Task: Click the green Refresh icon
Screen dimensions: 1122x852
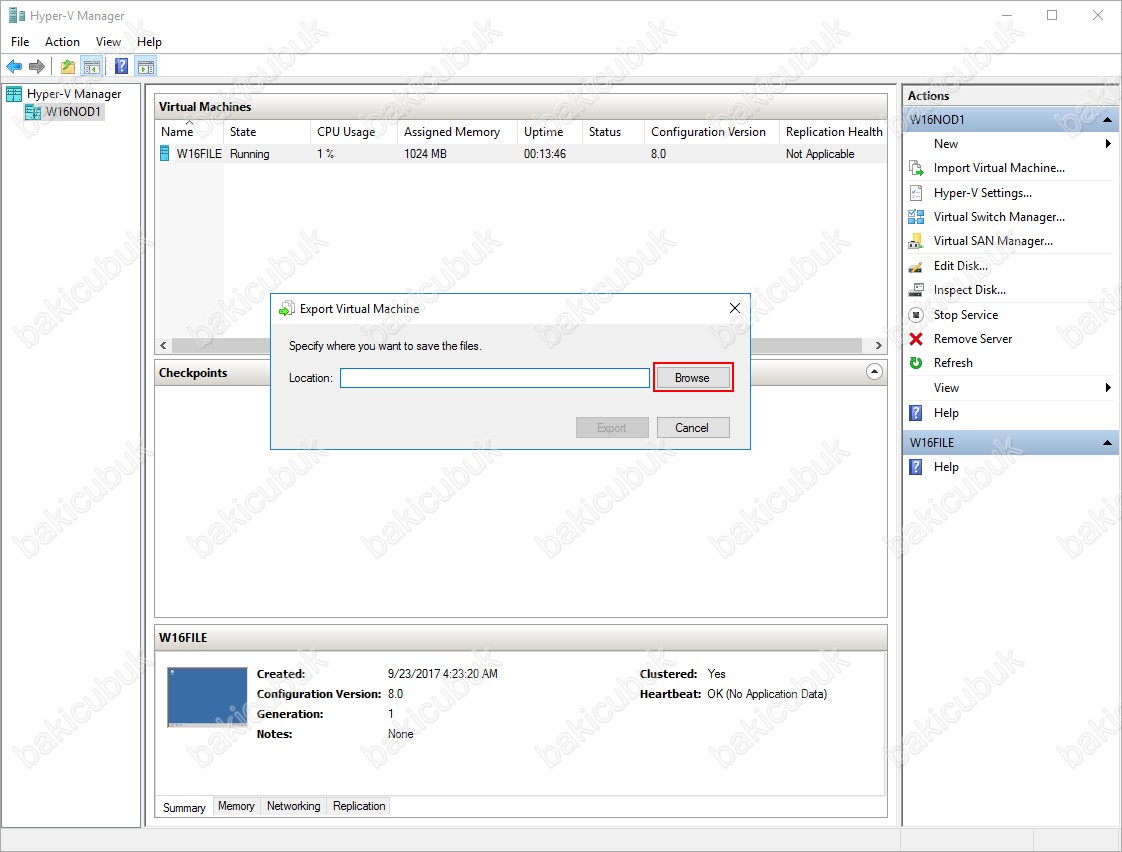Action: 916,363
